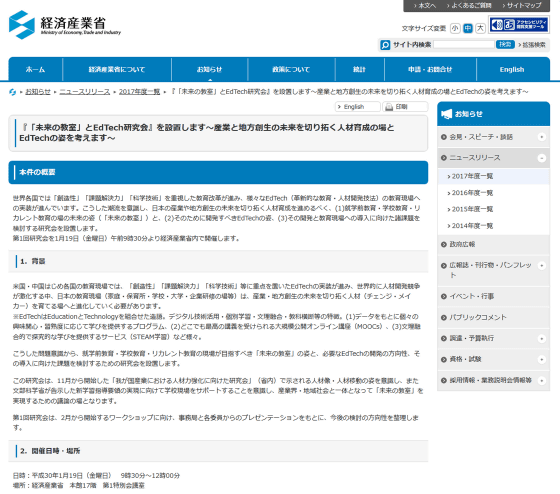Click the 2. 開催日時・場所 heading
Image resolution: width=560 pixels, height=494 pixels.
[x=218, y=451]
